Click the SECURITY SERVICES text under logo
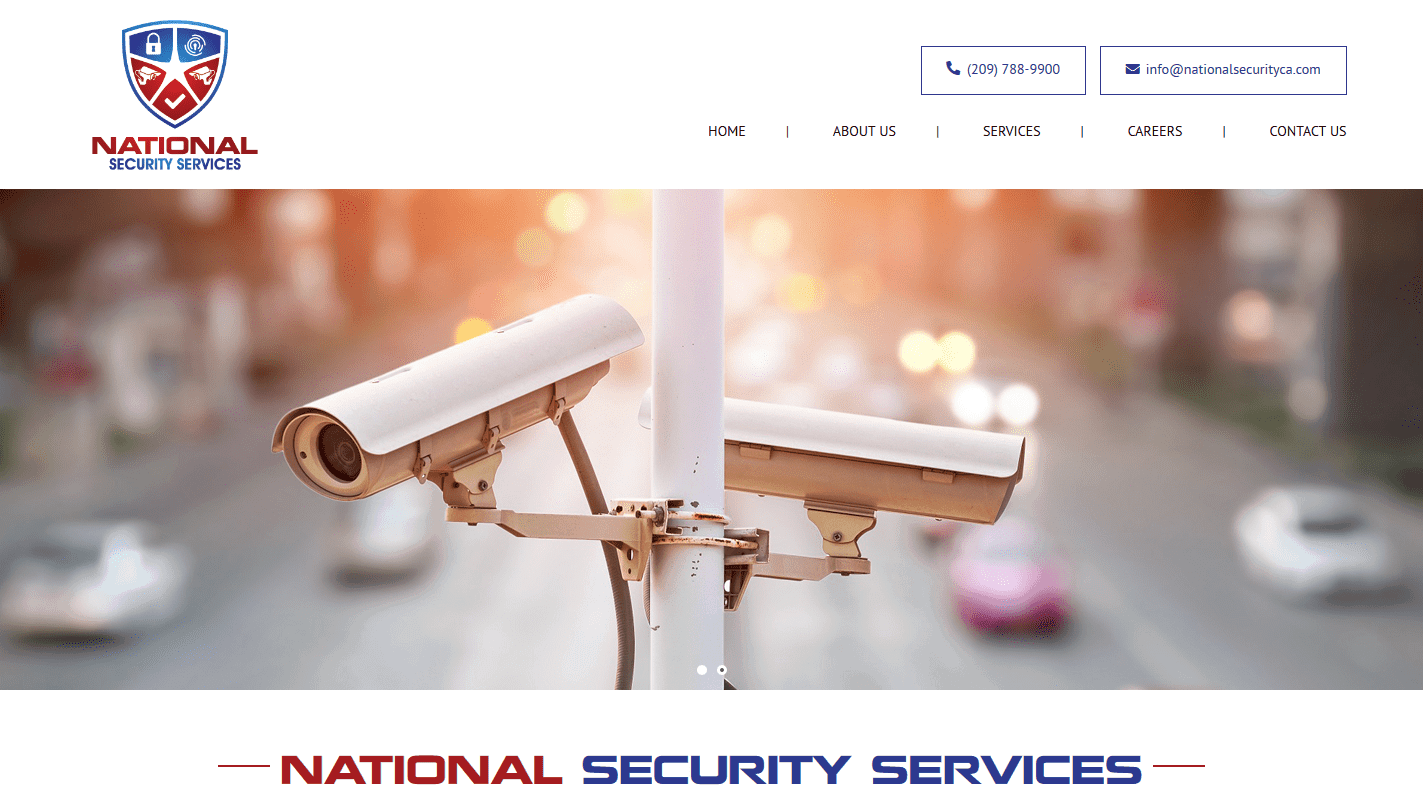Screen dimensions: 1423x786 175,164
